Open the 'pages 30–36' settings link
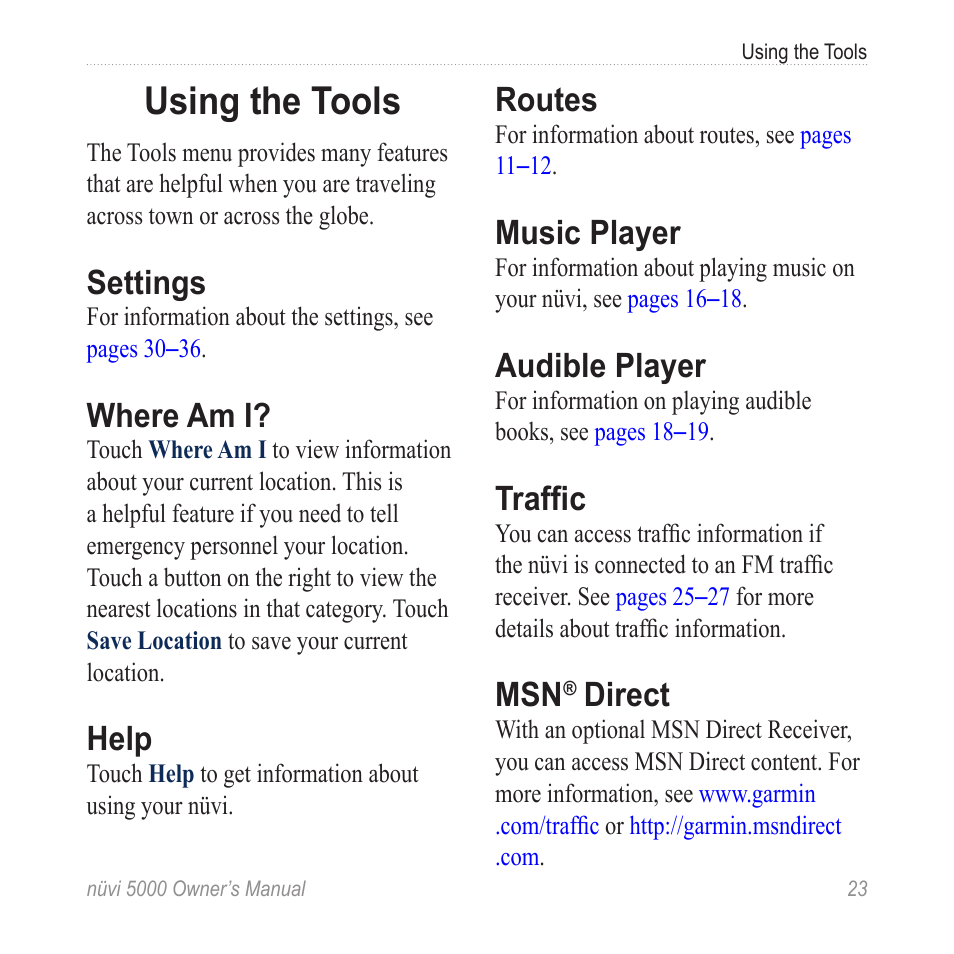954x954 pixels. [144, 349]
